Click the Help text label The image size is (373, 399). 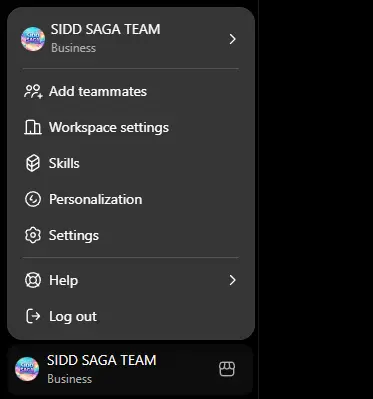63,280
